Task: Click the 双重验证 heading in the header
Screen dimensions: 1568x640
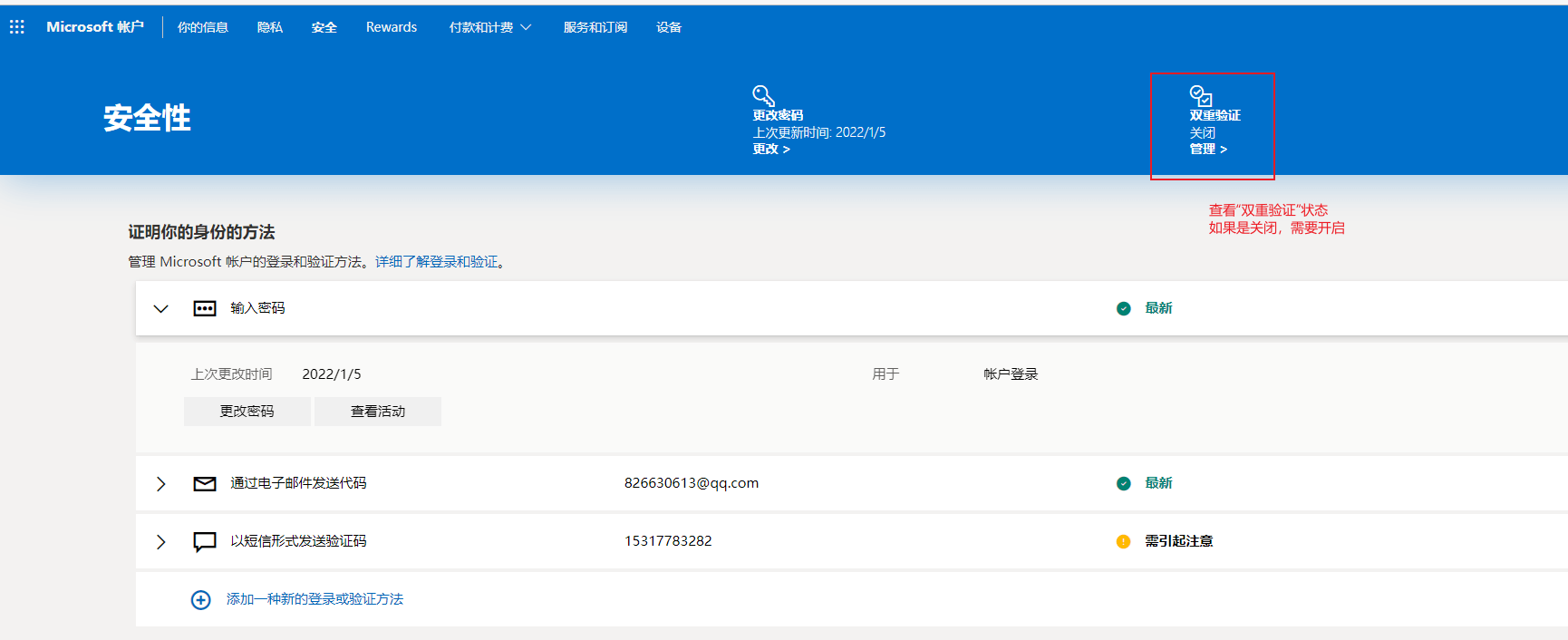Action: pyautogui.click(x=1215, y=115)
